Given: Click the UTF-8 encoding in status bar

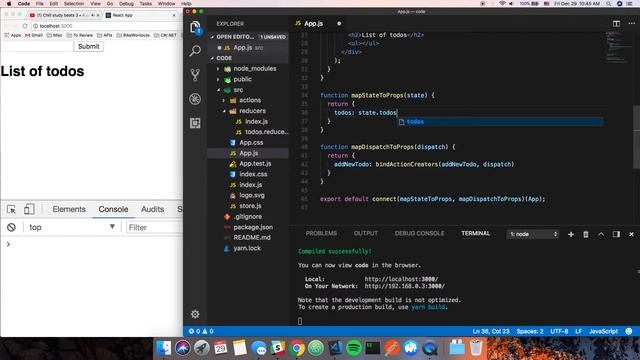Looking at the screenshot, I should [559, 331].
